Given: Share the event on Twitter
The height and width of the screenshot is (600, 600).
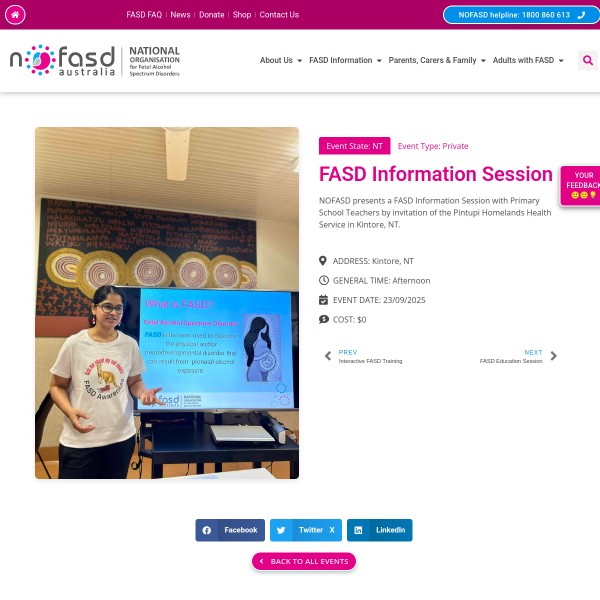Looking at the screenshot, I should (x=306, y=530).
